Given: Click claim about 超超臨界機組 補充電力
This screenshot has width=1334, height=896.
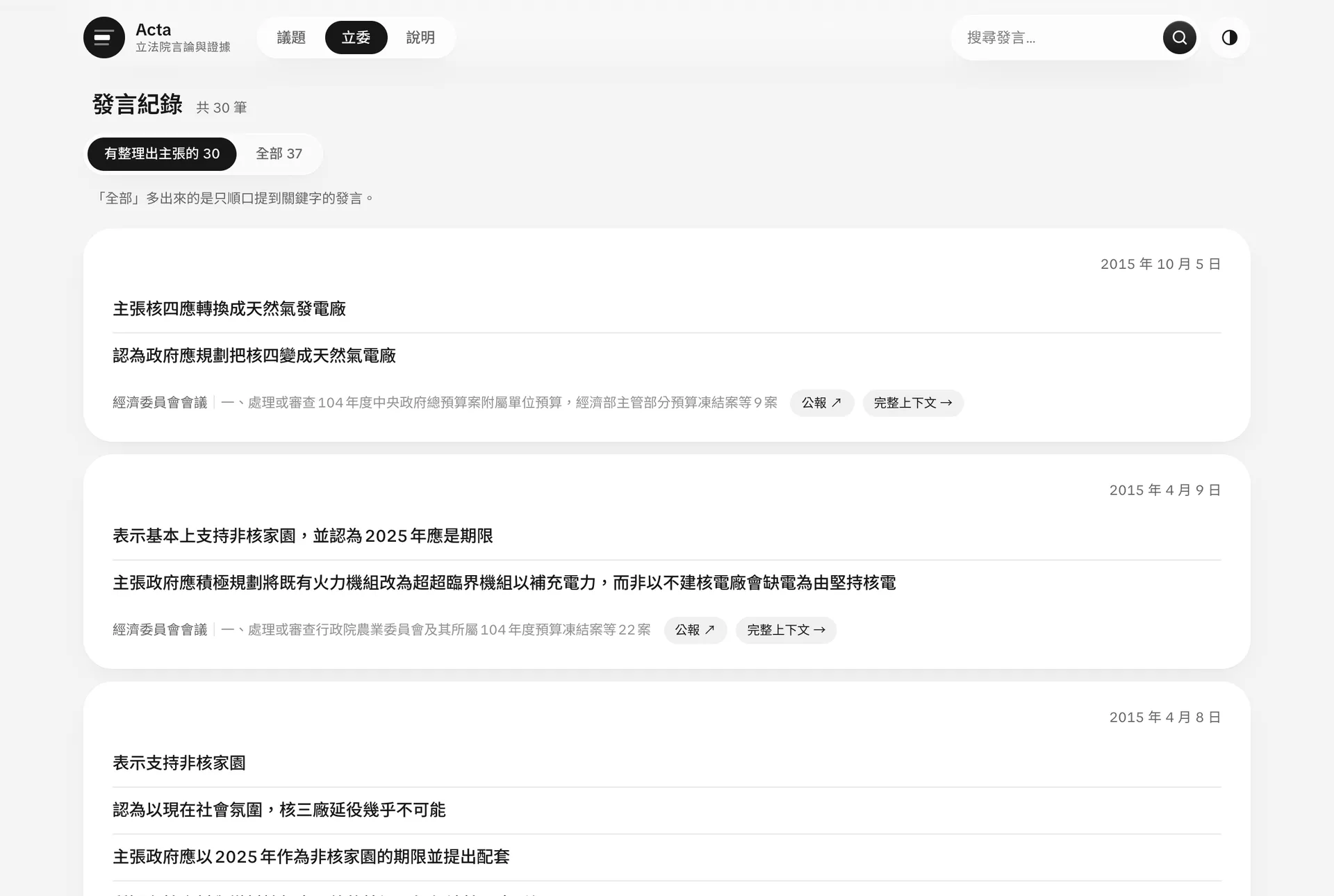Looking at the screenshot, I should 504,583.
